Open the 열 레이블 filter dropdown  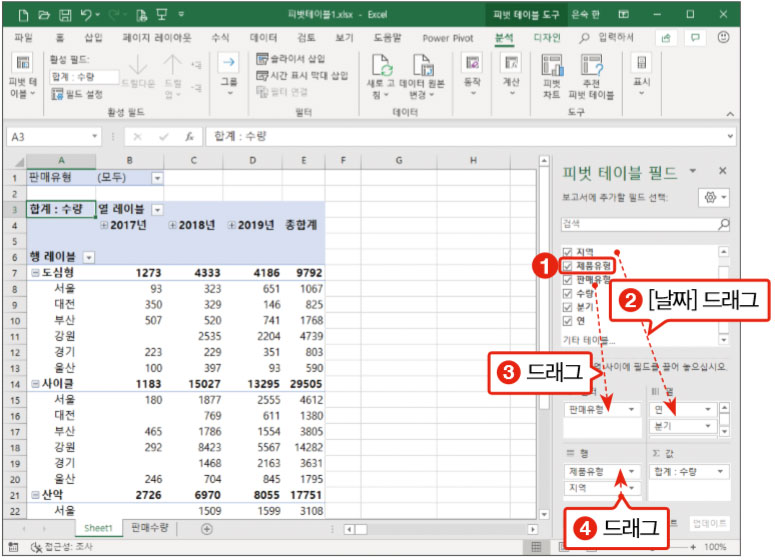(x=158, y=210)
